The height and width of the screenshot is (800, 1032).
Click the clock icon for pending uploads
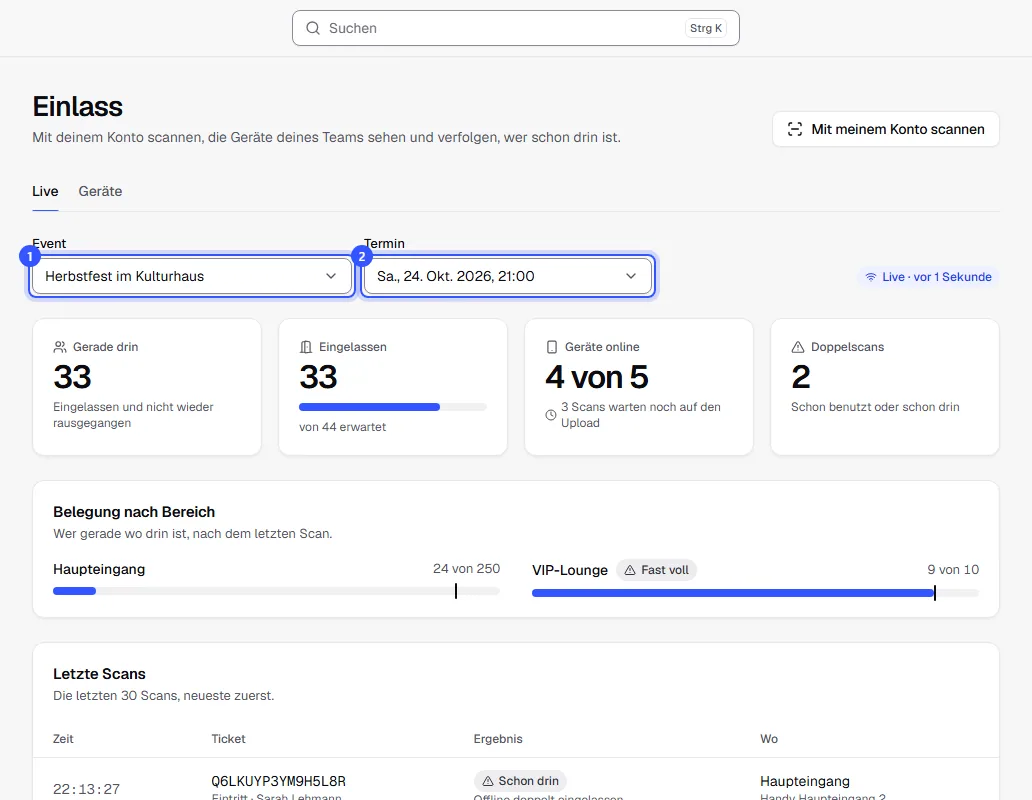pos(551,415)
